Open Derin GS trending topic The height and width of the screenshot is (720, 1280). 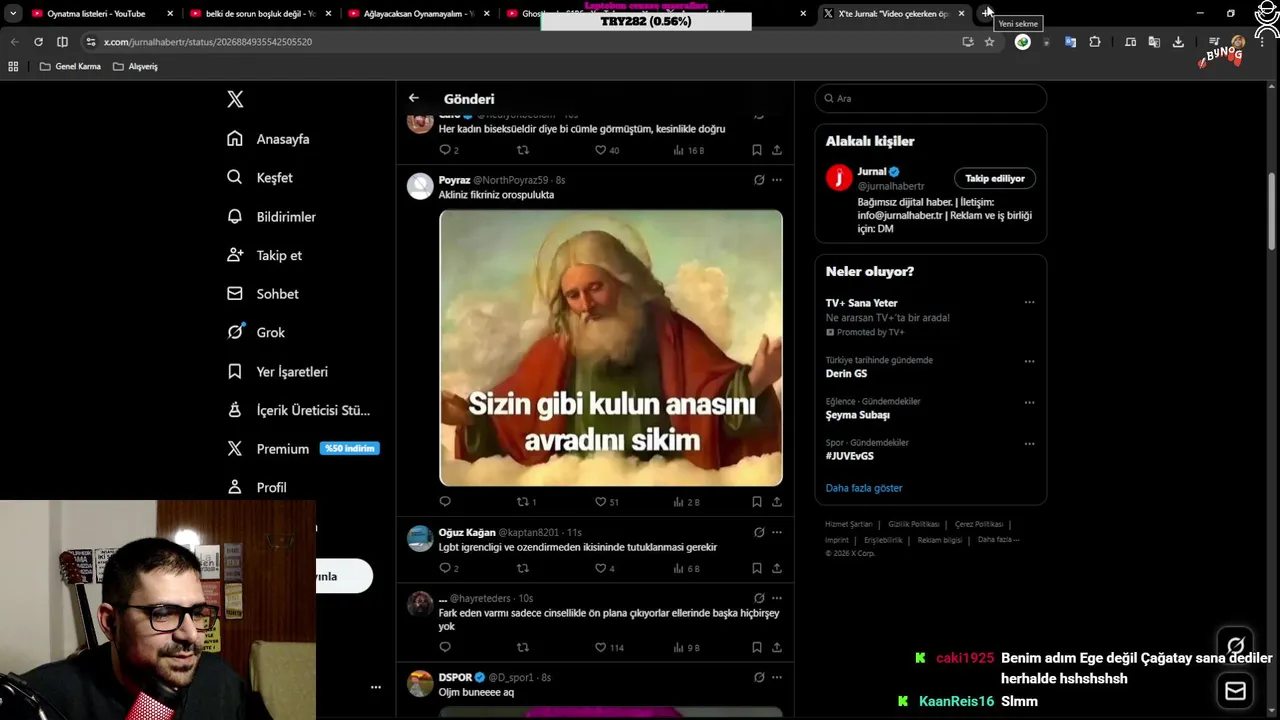pos(846,374)
